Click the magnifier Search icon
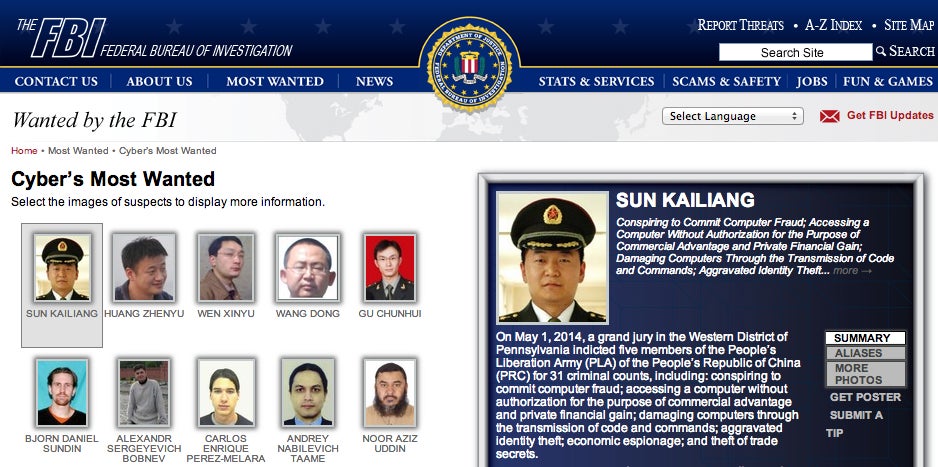Screen dimensions: 938x467 881,51
